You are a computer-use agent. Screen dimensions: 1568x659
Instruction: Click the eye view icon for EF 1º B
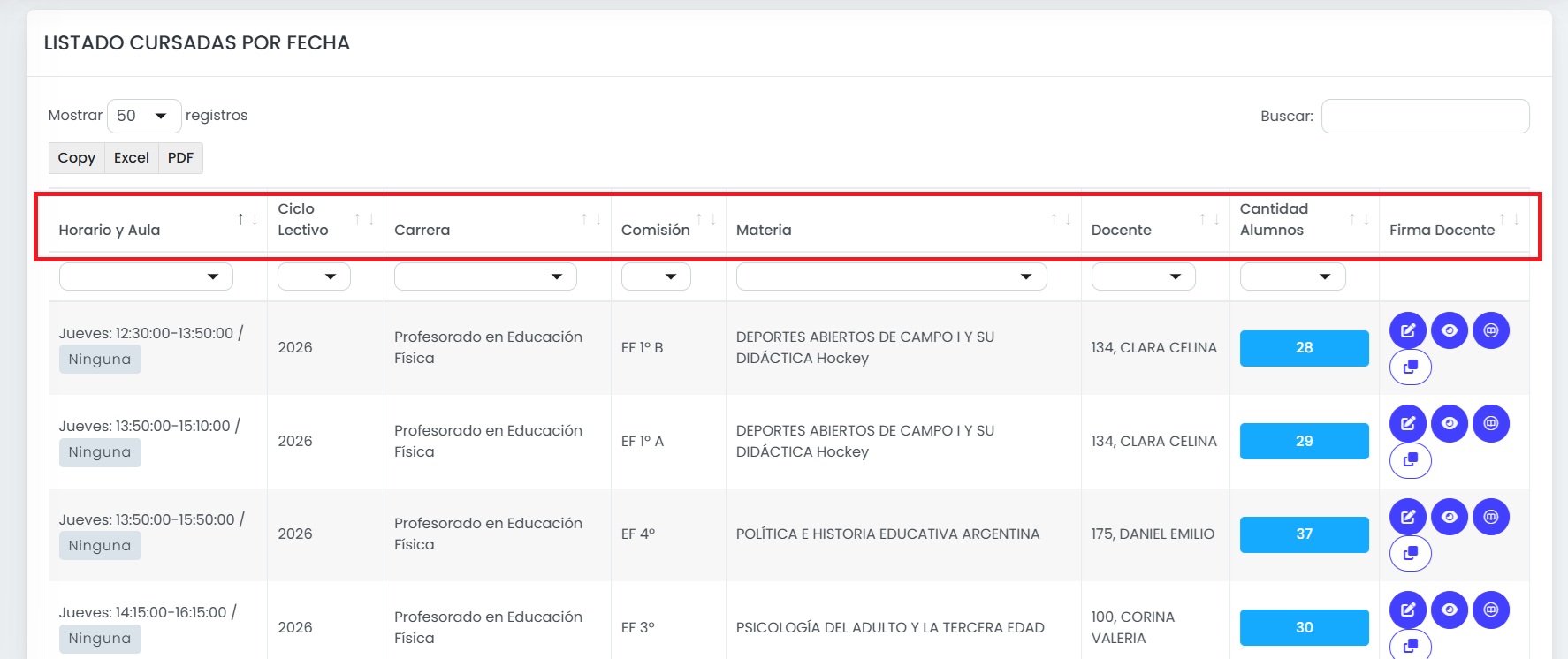pos(1450,330)
